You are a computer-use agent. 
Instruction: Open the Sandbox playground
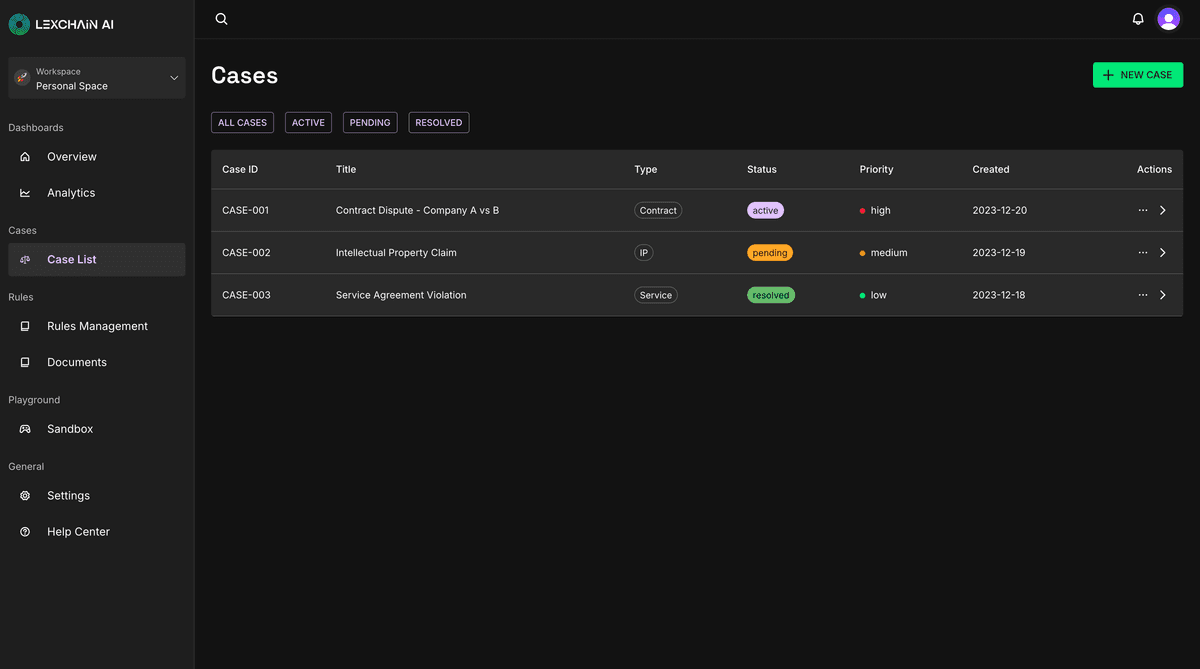click(x=97, y=429)
